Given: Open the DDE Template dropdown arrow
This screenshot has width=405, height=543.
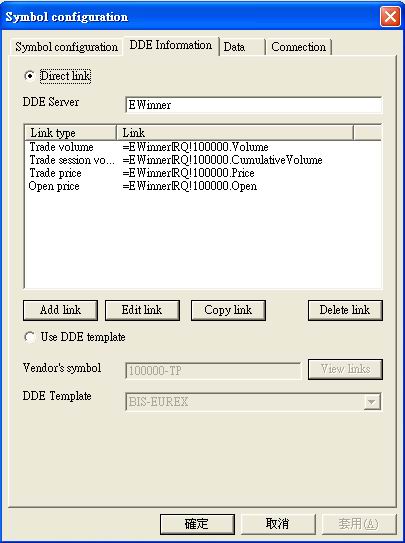Looking at the screenshot, I should click(x=372, y=402).
